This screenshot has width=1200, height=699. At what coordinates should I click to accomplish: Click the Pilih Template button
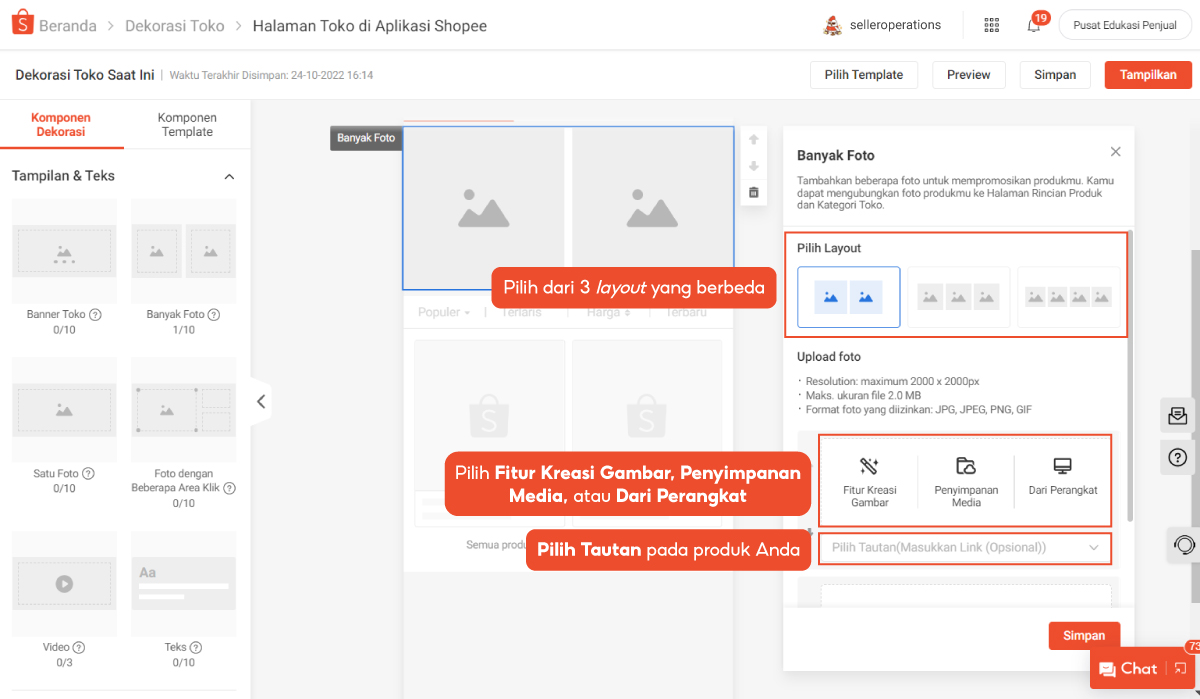(x=863, y=75)
